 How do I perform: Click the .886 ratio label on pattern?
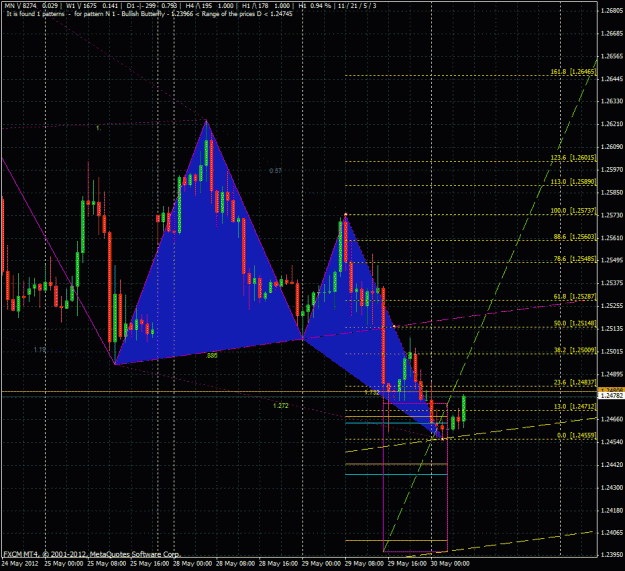(x=212, y=356)
